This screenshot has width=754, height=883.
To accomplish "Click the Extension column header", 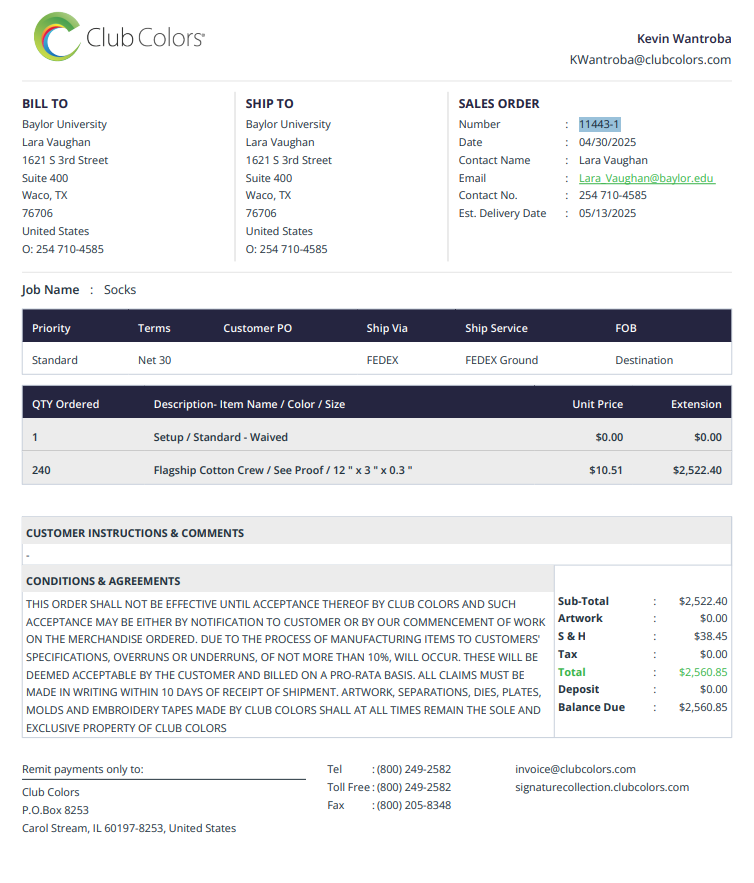I will (x=696, y=404).
